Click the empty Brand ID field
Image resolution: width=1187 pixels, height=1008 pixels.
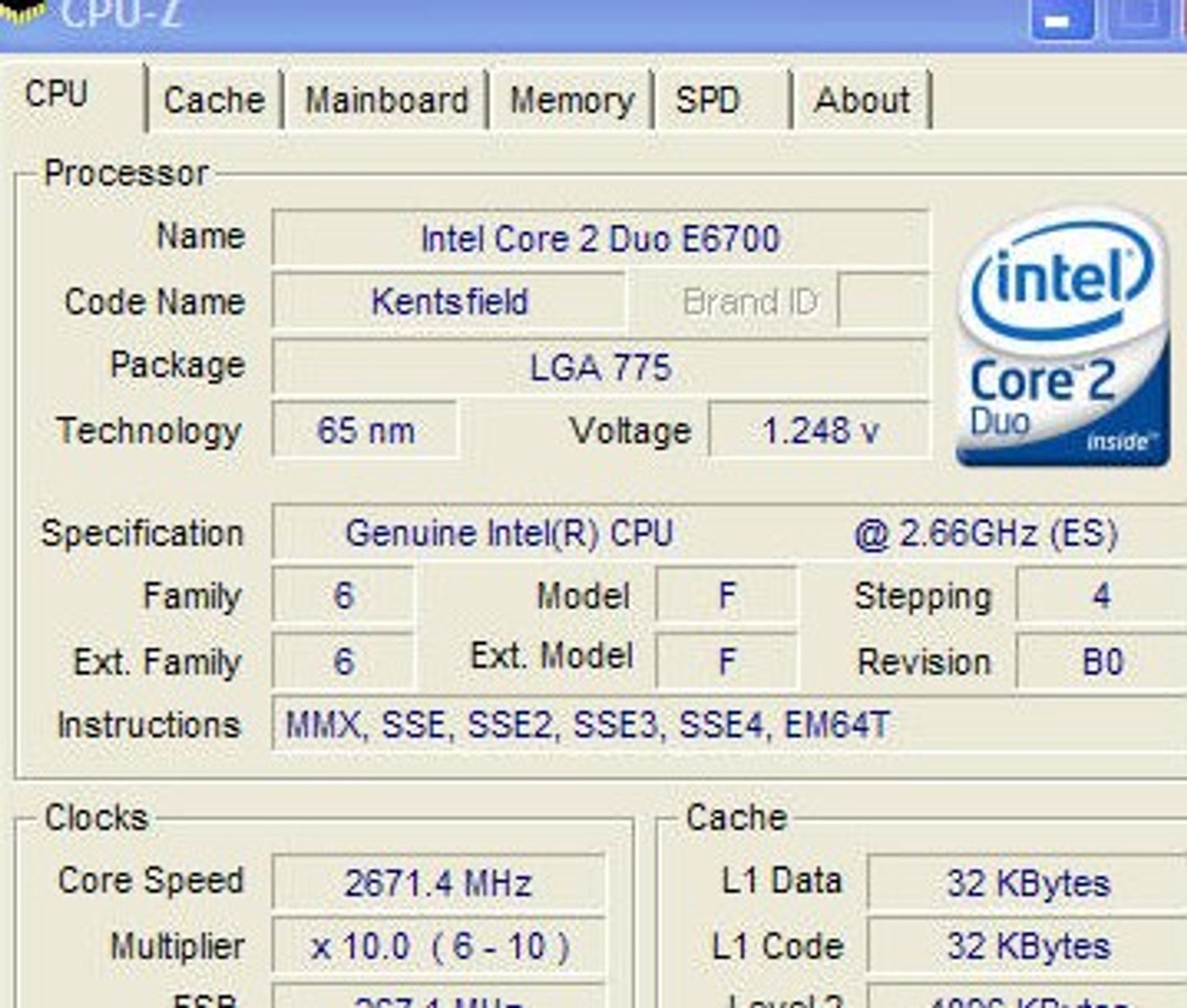tap(883, 301)
